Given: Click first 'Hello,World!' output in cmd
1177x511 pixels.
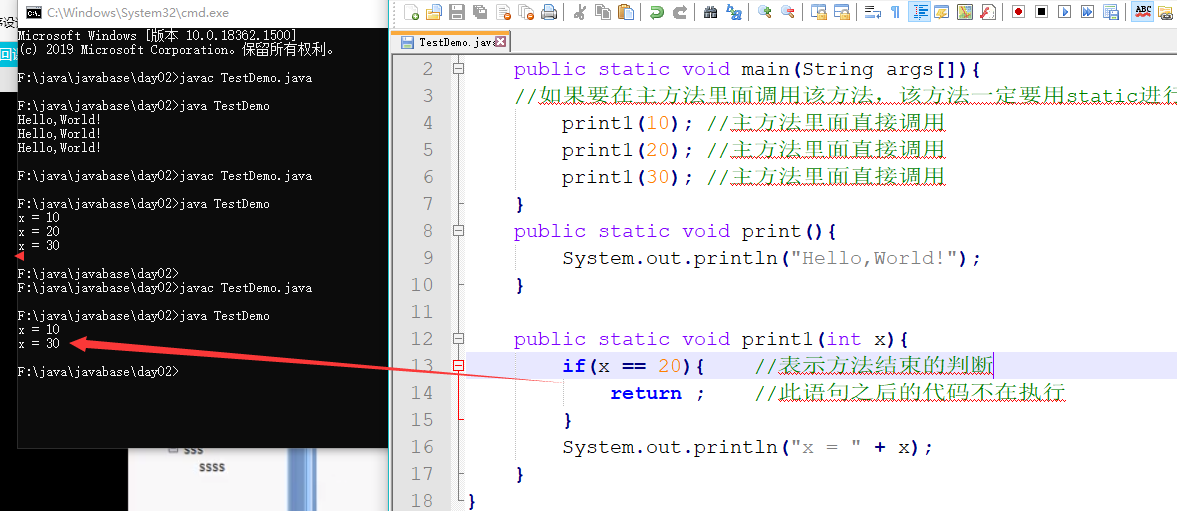Looking at the screenshot, I should [x=59, y=120].
